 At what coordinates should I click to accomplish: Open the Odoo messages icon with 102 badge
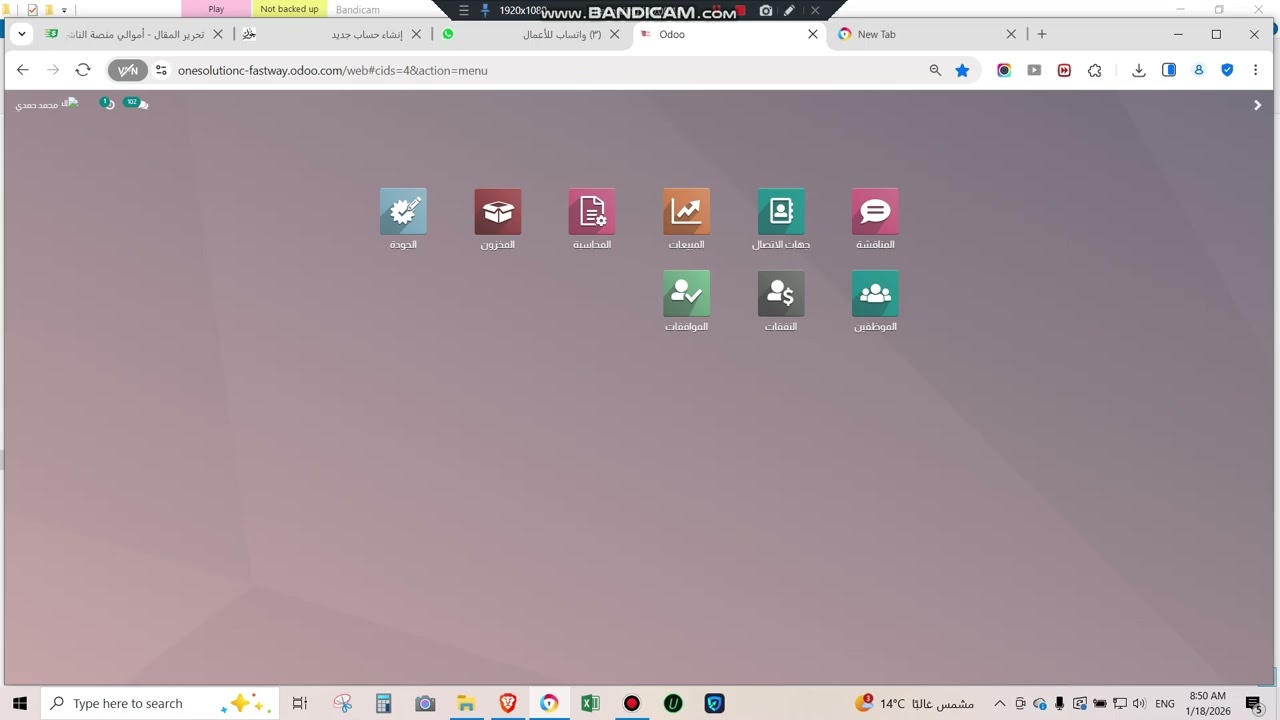(x=136, y=103)
